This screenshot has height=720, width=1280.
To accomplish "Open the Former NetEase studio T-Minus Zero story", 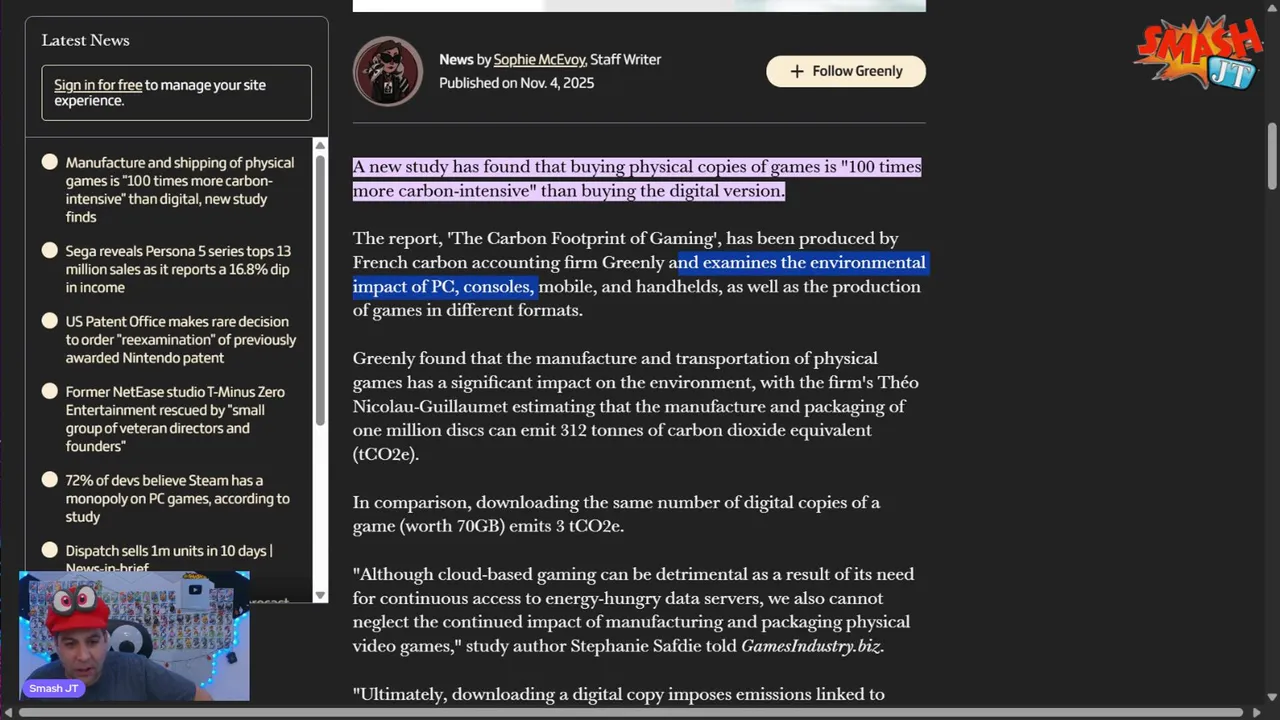I will click(175, 419).
